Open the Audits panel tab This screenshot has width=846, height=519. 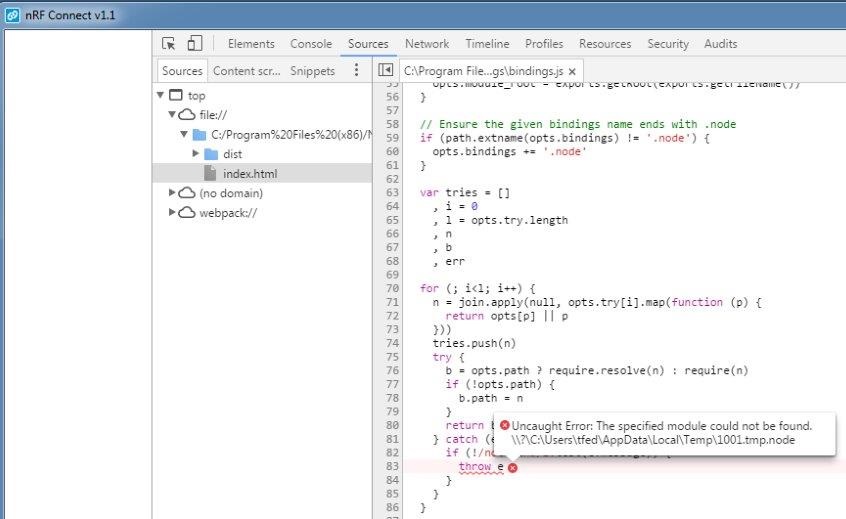pos(720,44)
